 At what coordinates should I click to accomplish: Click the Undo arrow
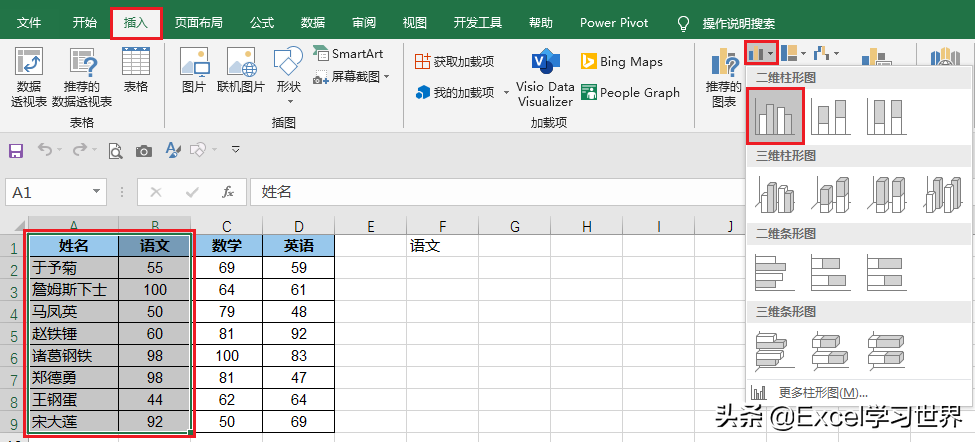45,150
